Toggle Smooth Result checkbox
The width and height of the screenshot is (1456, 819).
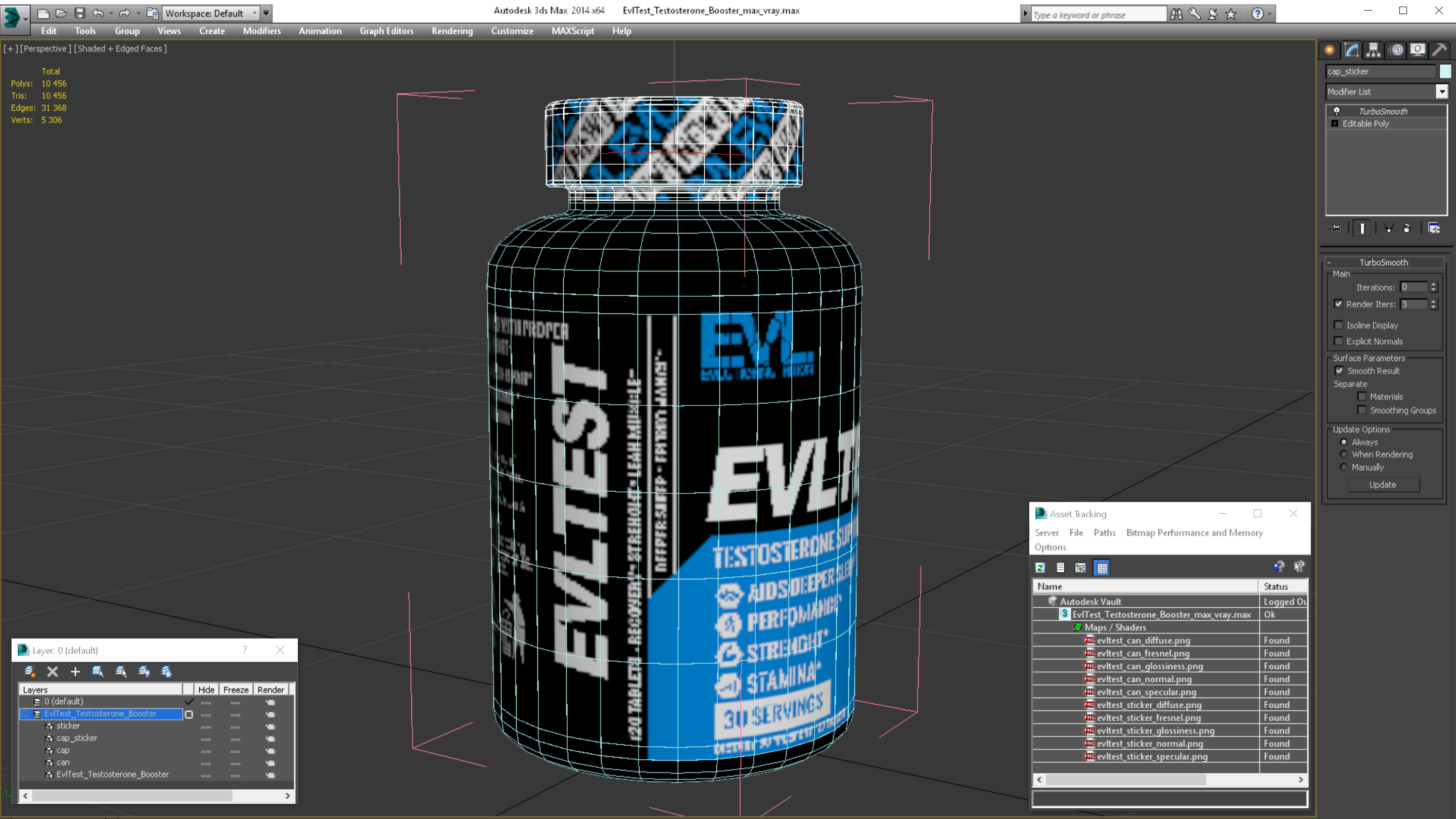pyautogui.click(x=1340, y=371)
